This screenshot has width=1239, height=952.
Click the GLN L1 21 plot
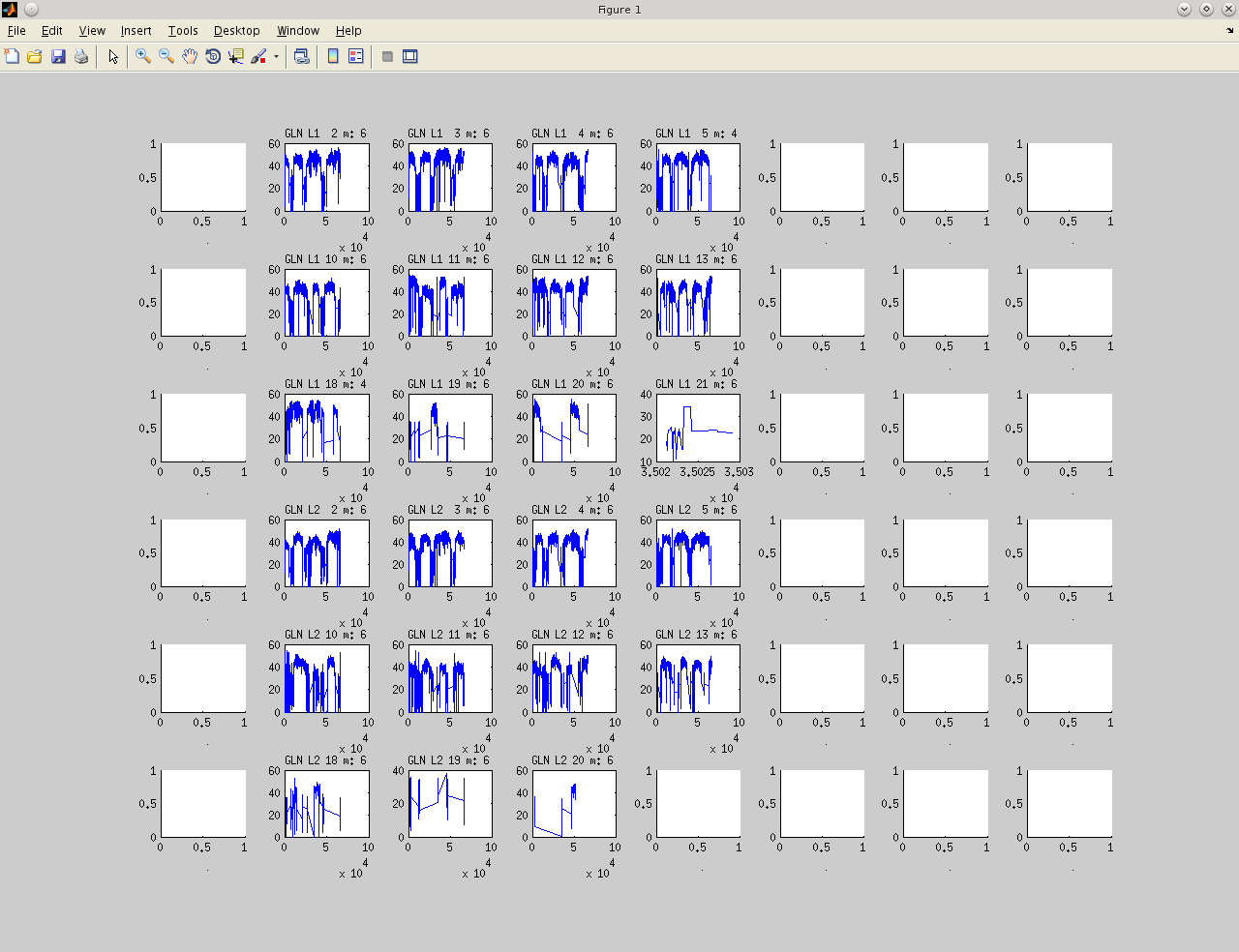point(698,428)
